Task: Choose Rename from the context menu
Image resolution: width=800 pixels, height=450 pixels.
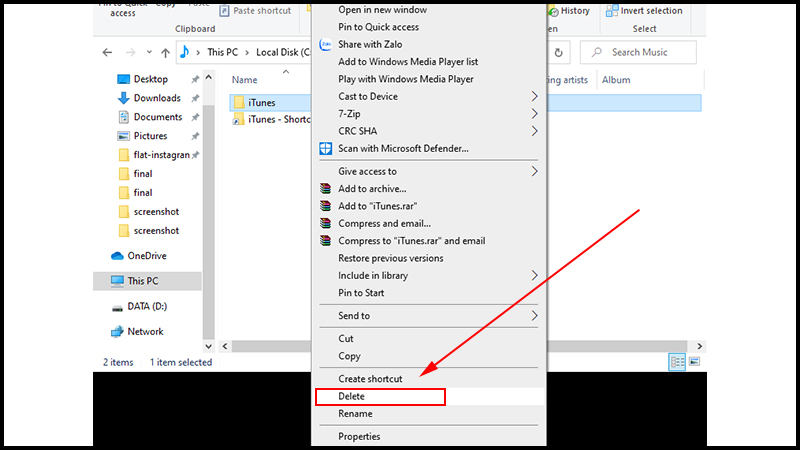Action: tap(355, 414)
